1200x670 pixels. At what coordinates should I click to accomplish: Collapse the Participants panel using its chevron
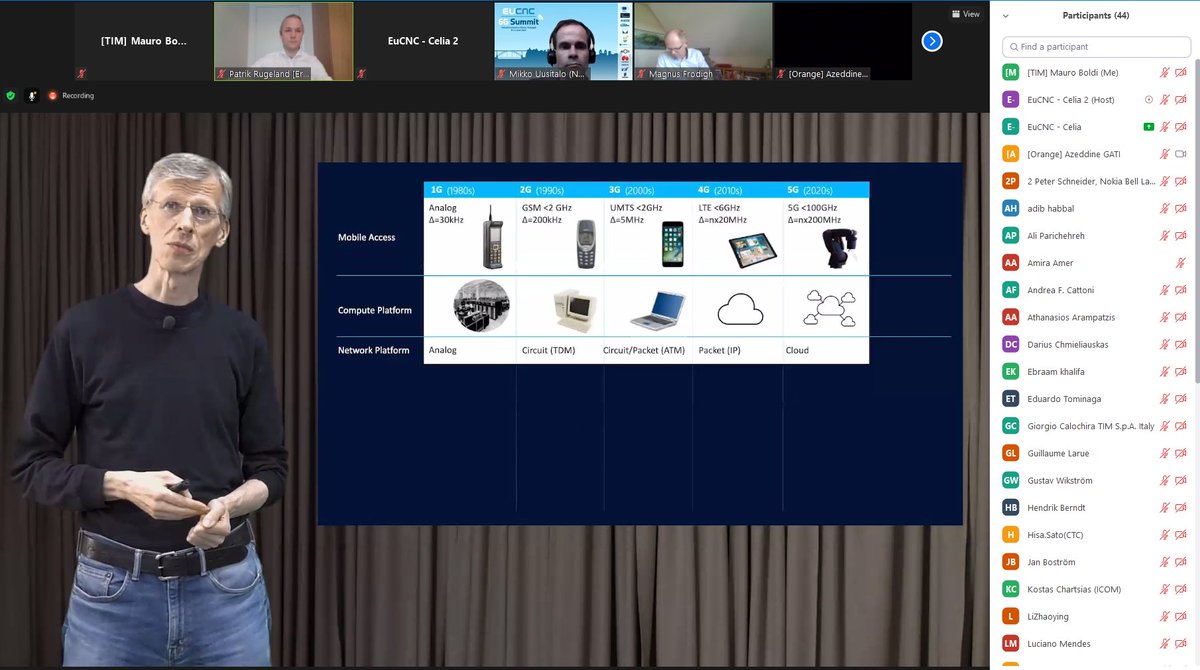tap(1004, 15)
